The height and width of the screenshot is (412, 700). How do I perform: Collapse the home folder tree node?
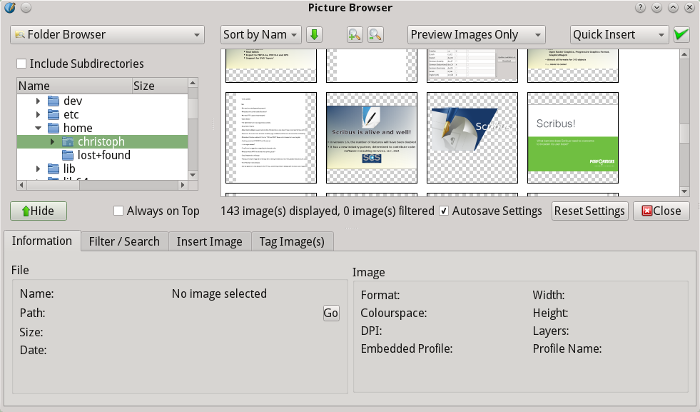38,128
